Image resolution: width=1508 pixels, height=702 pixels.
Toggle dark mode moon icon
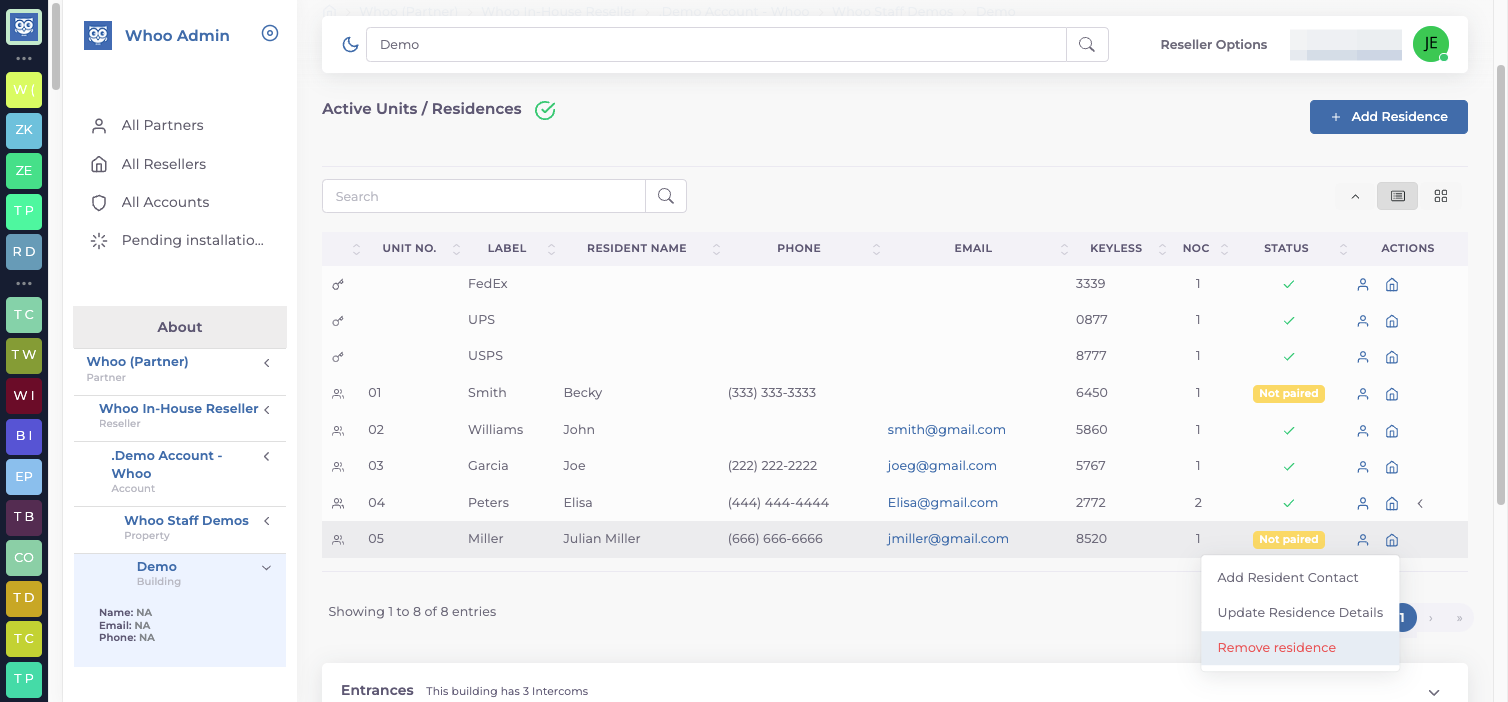[350, 44]
